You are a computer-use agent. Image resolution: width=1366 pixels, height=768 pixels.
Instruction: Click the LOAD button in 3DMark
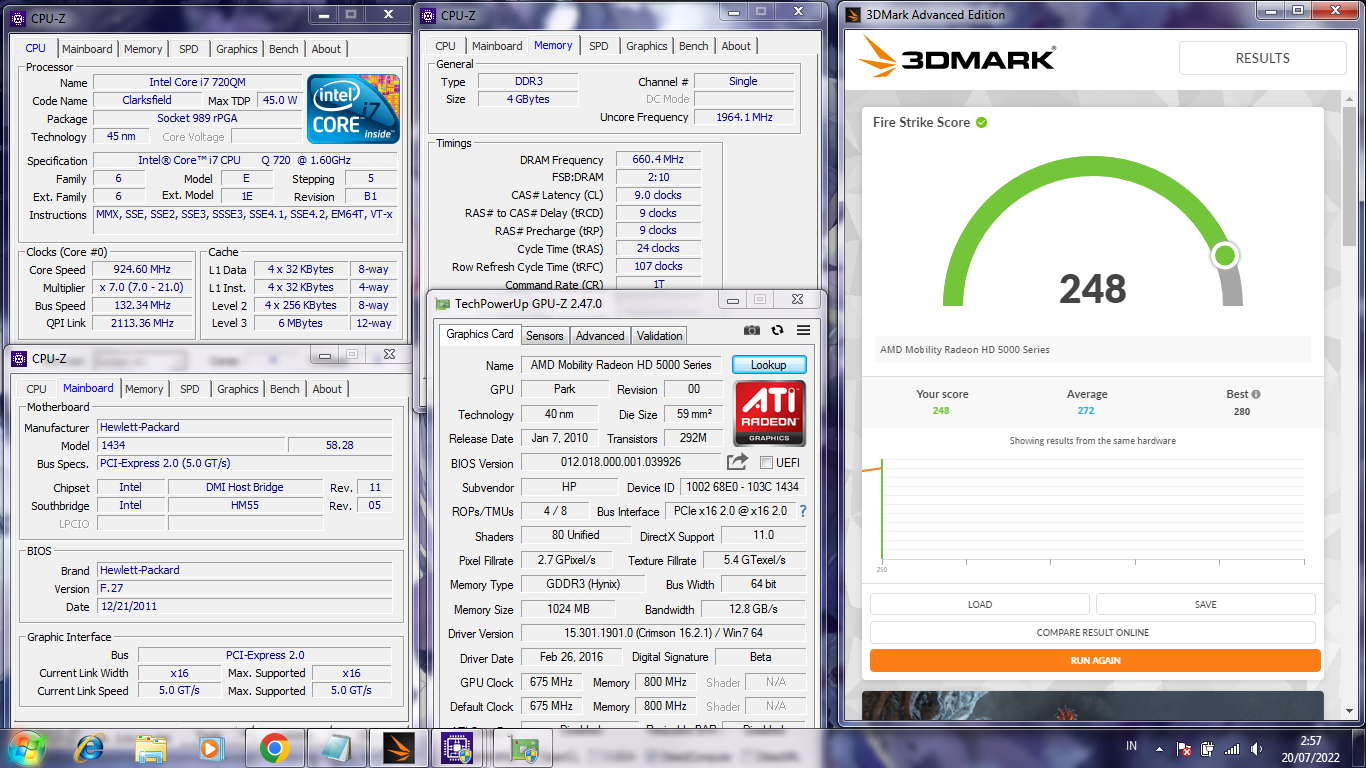pos(980,604)
